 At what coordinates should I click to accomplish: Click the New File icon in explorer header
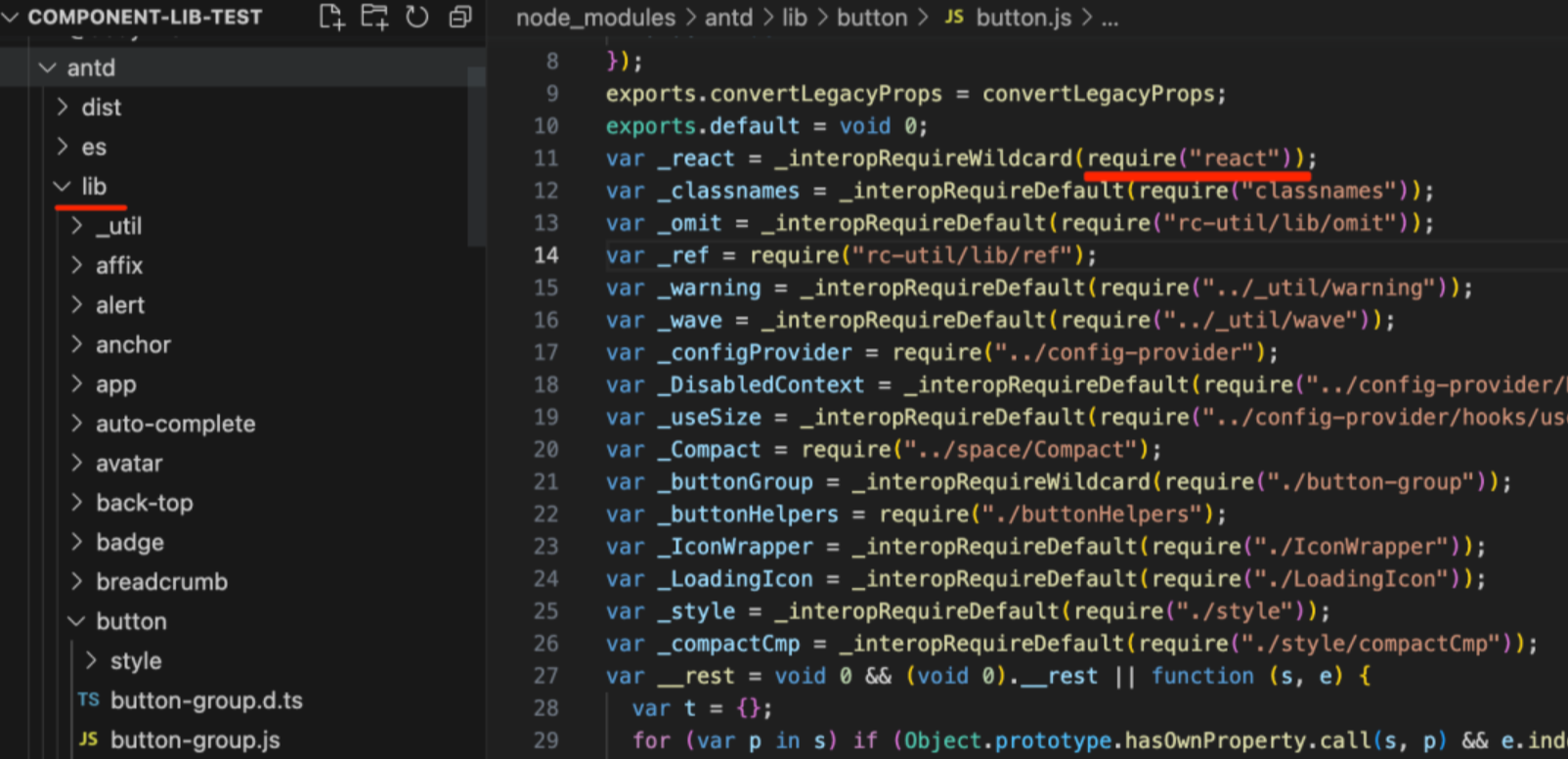[331, 17]
